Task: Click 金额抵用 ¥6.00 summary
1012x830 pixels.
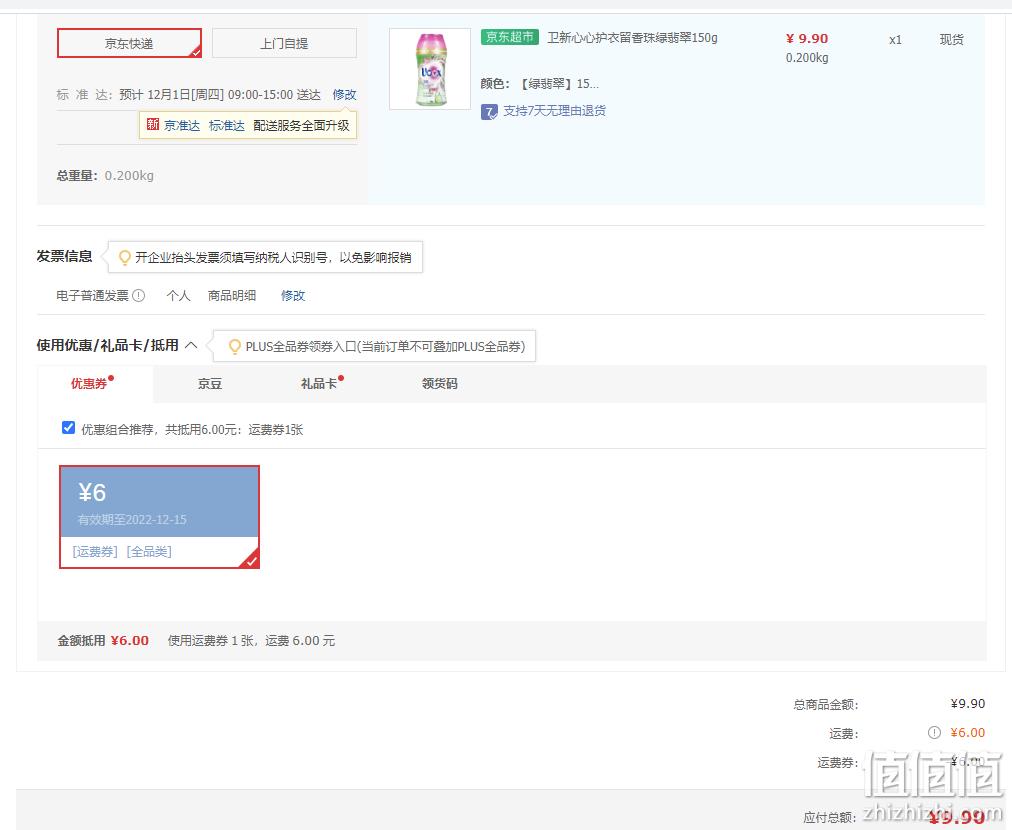Action: (x=103, y=641)
